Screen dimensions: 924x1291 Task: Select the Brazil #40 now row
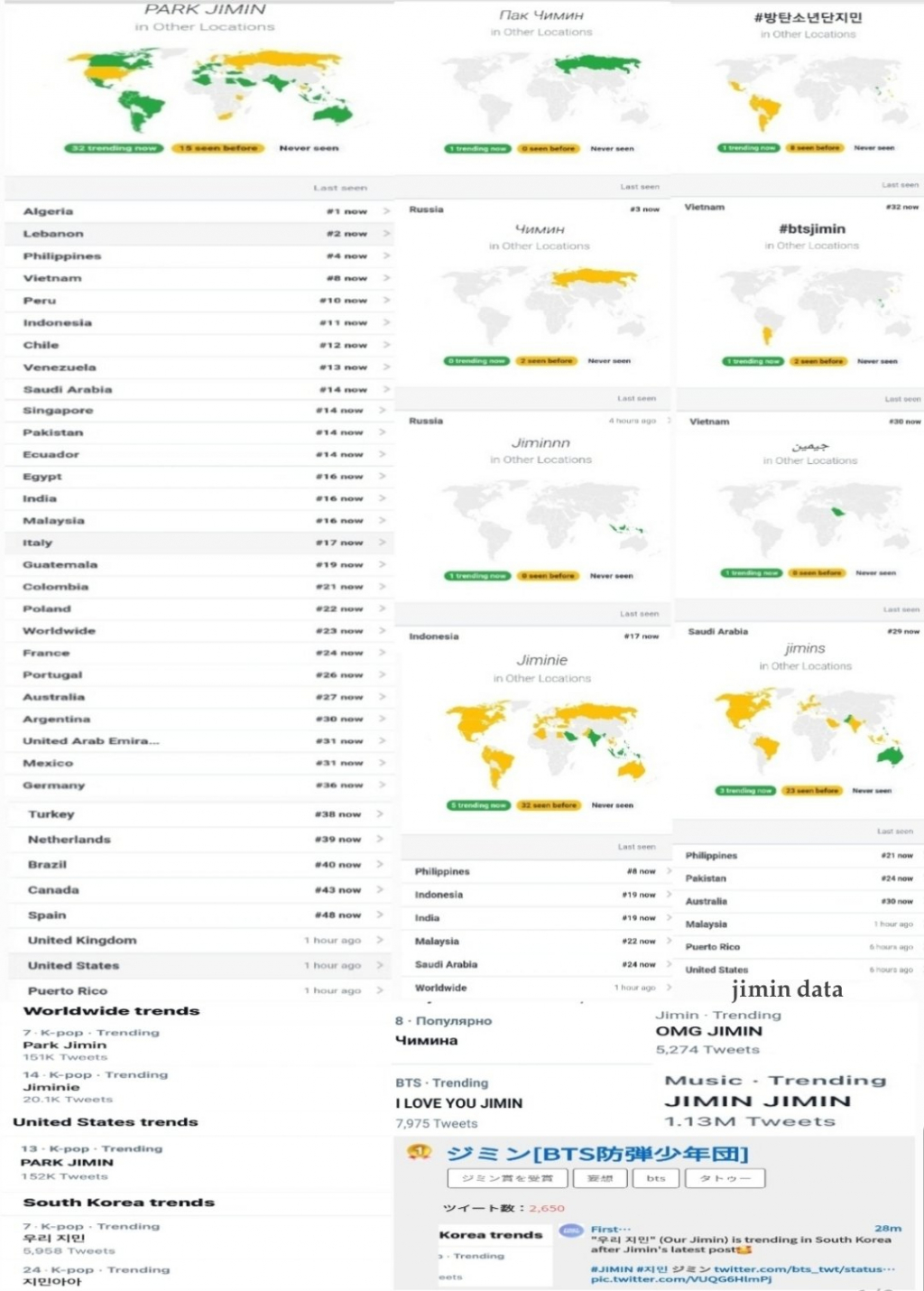[199, 865]
